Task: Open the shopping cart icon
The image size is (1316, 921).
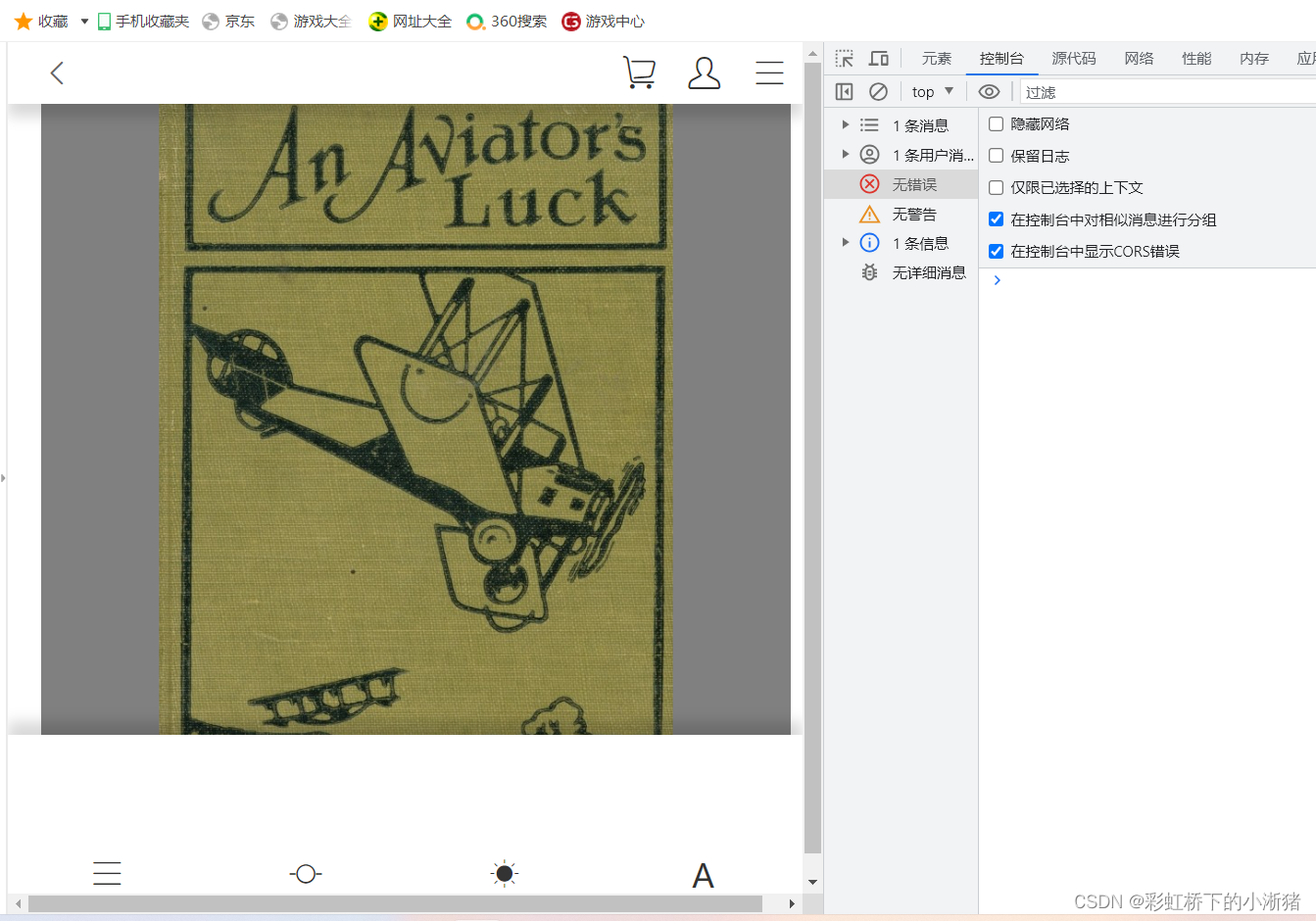Action: [639, 73]
